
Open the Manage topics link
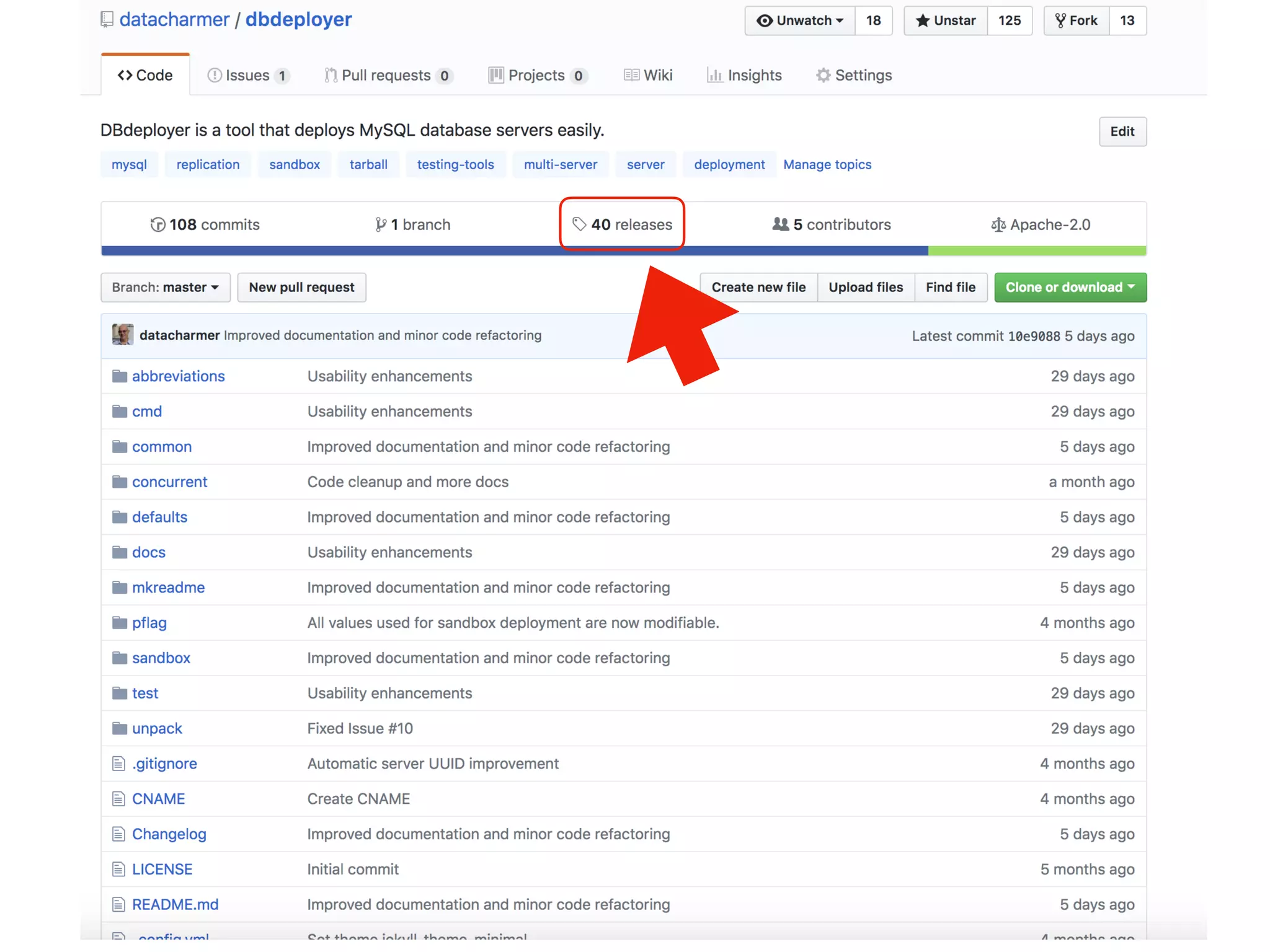click(x=827, y=164)
